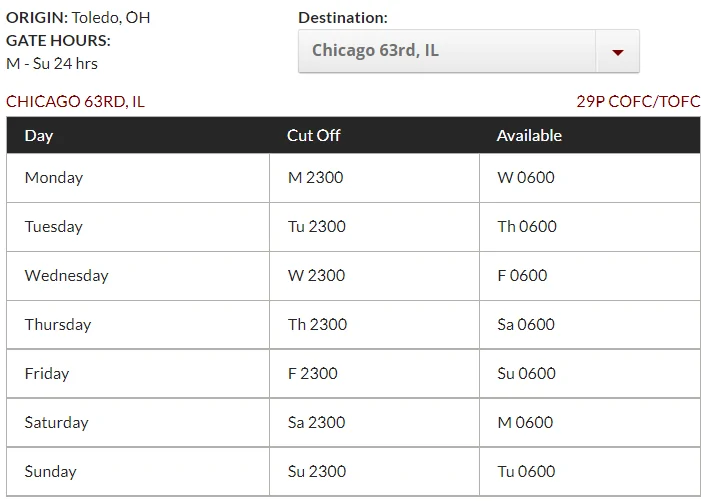This screenshot has width=701, height=501.
Task: Click the red dropdown arrow icon
Action: pyautogui.click(x=617, y=52)
